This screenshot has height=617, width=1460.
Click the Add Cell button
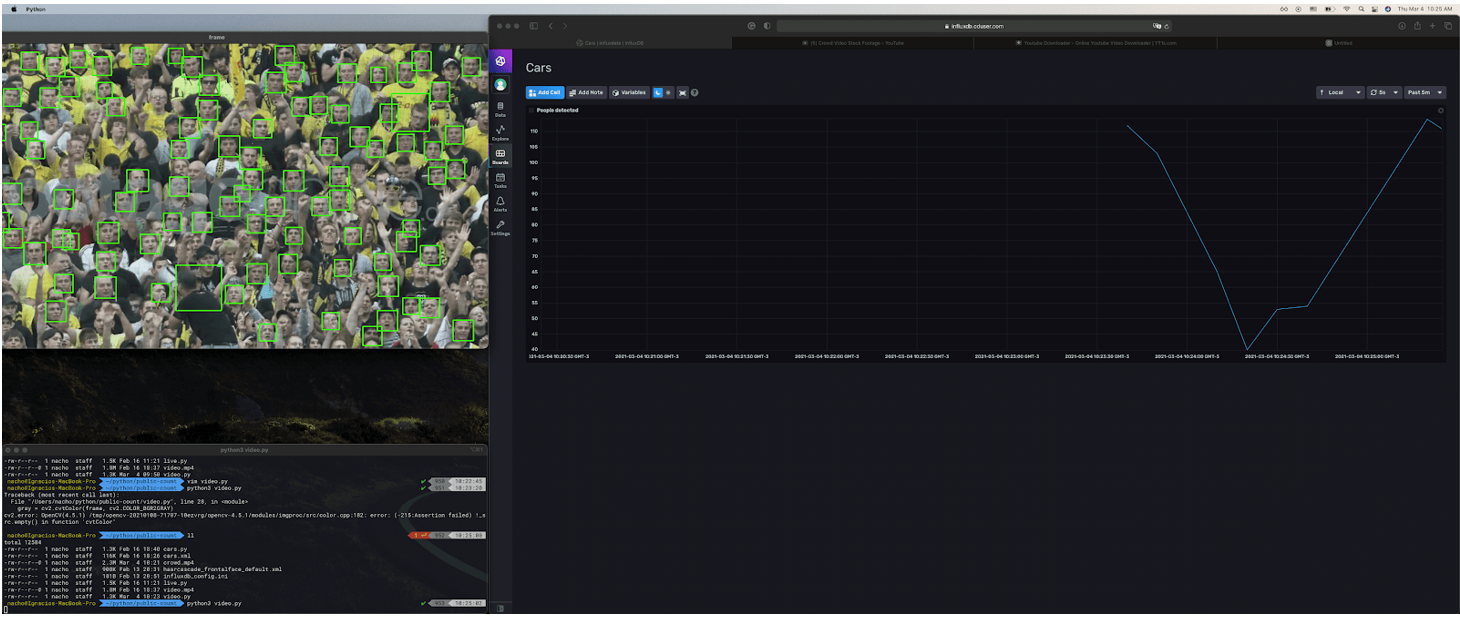tap(545, 92)
